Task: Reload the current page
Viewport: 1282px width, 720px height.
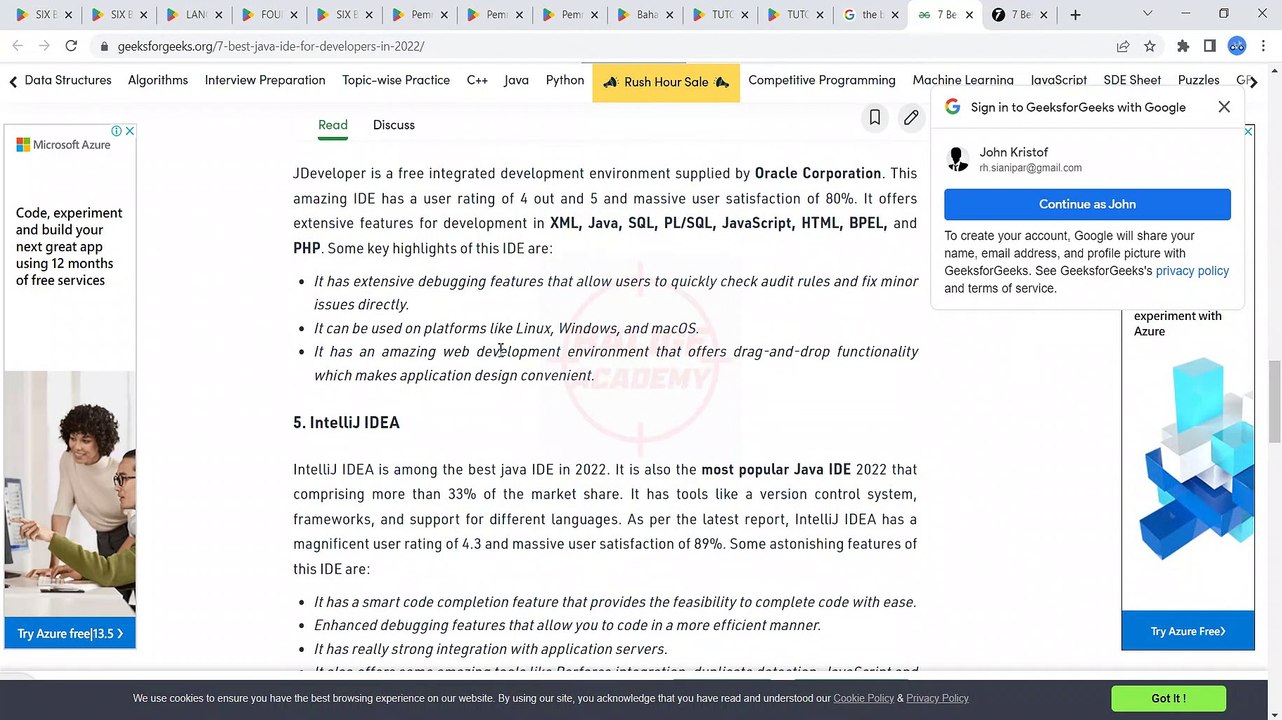Action: (x=71, y=46)
